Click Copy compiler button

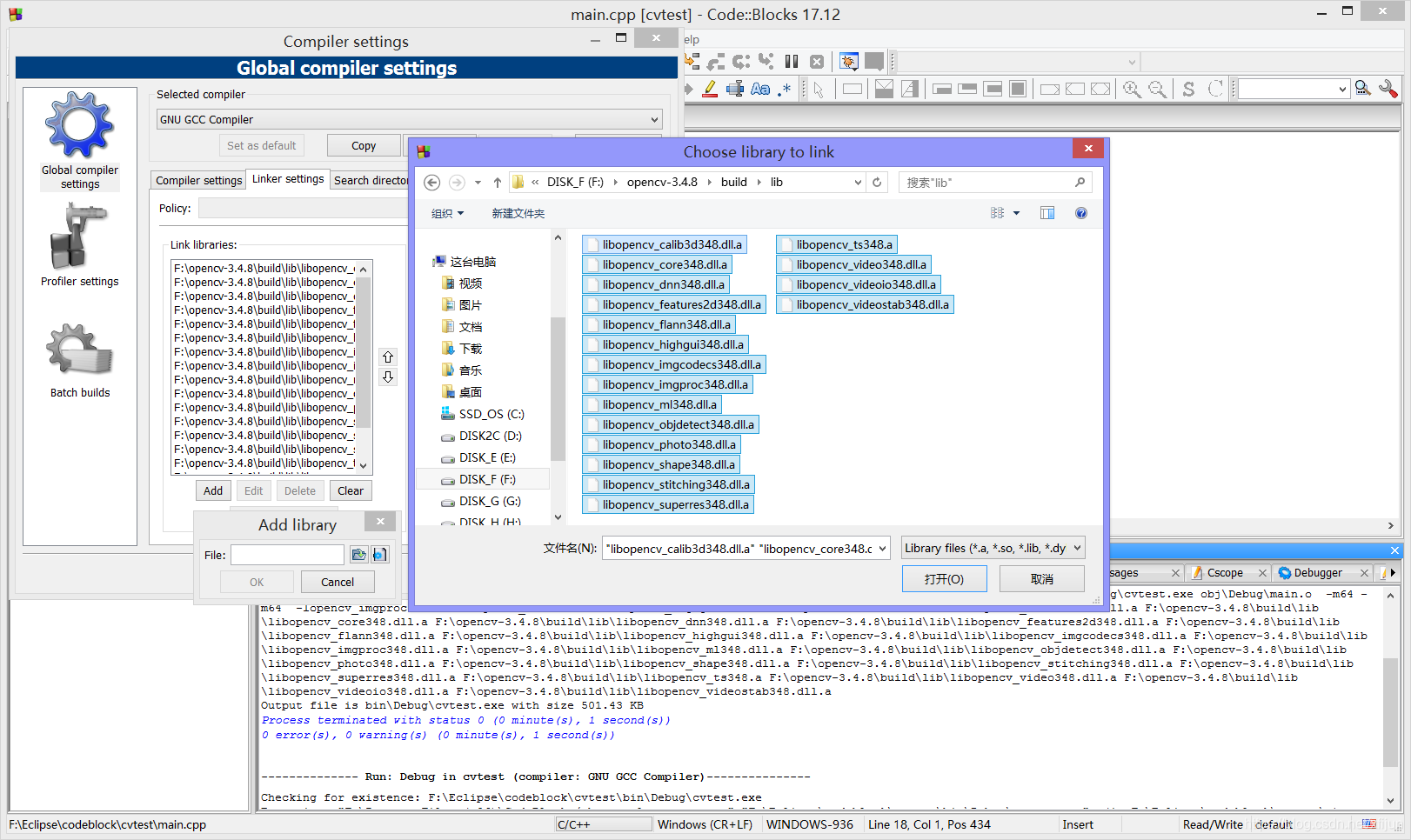(364, 145)
